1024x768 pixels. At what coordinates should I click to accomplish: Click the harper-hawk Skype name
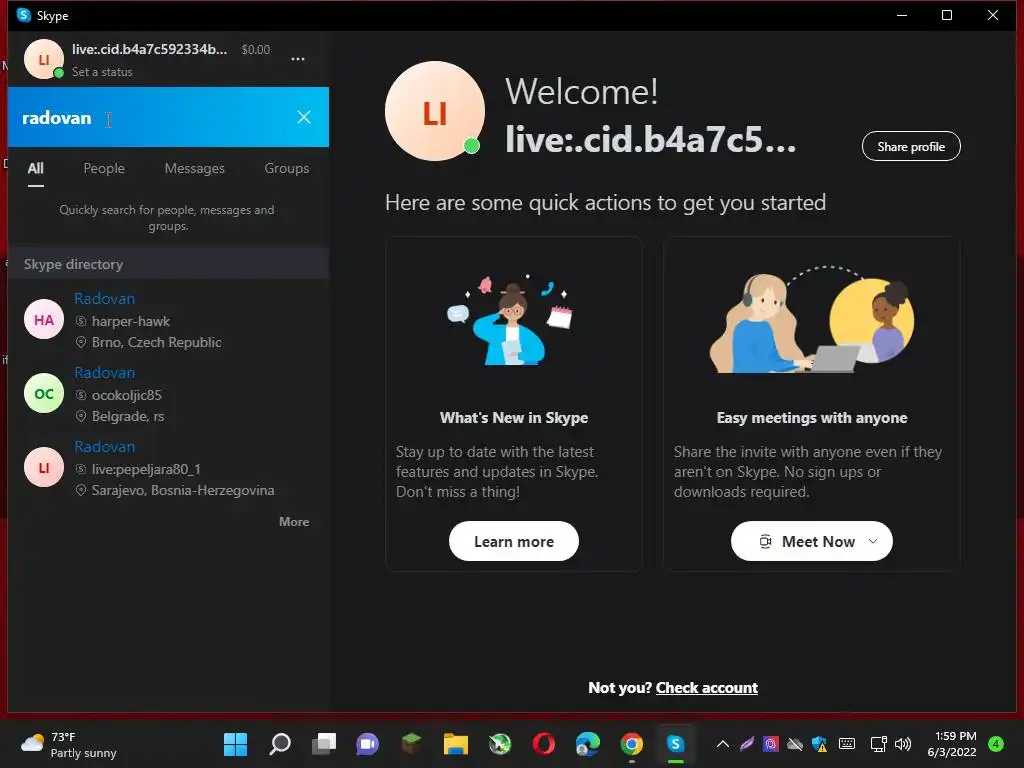131,321
